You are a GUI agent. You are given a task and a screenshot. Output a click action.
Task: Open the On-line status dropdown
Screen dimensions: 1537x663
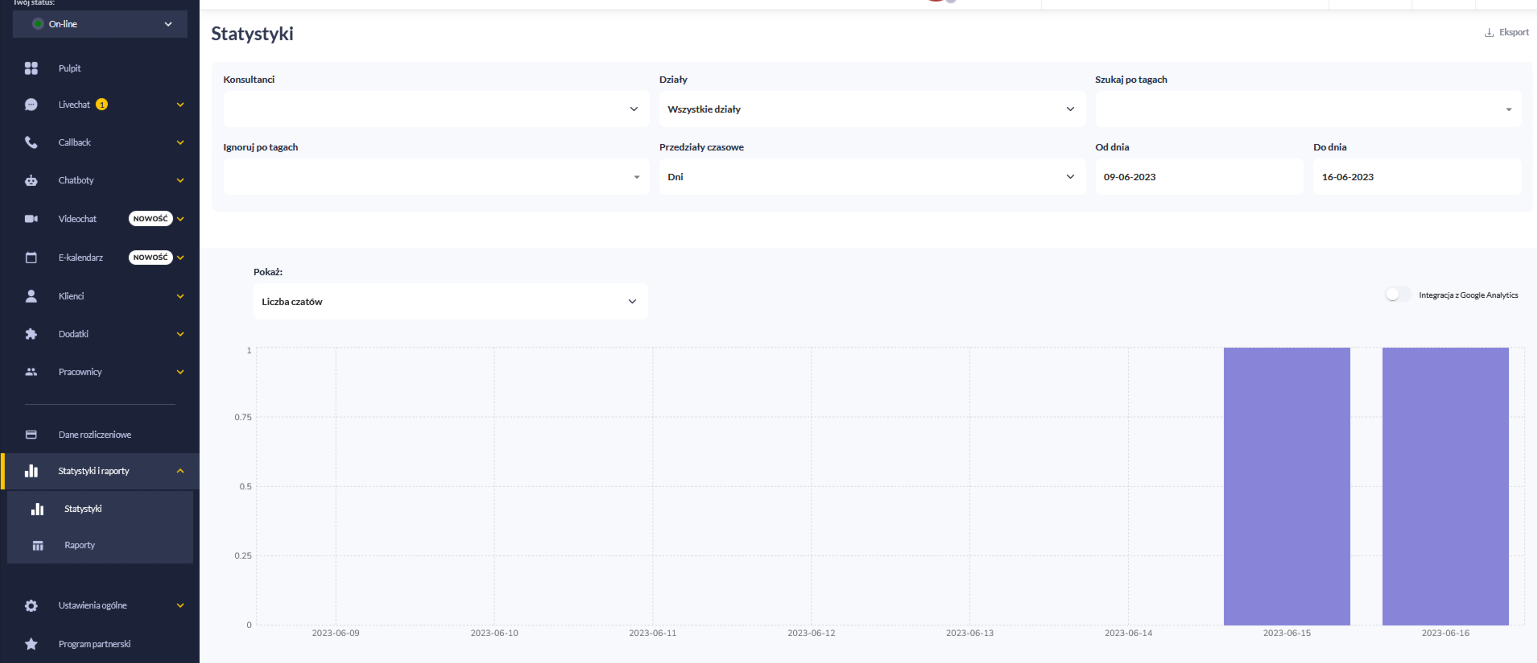(100, 24)
